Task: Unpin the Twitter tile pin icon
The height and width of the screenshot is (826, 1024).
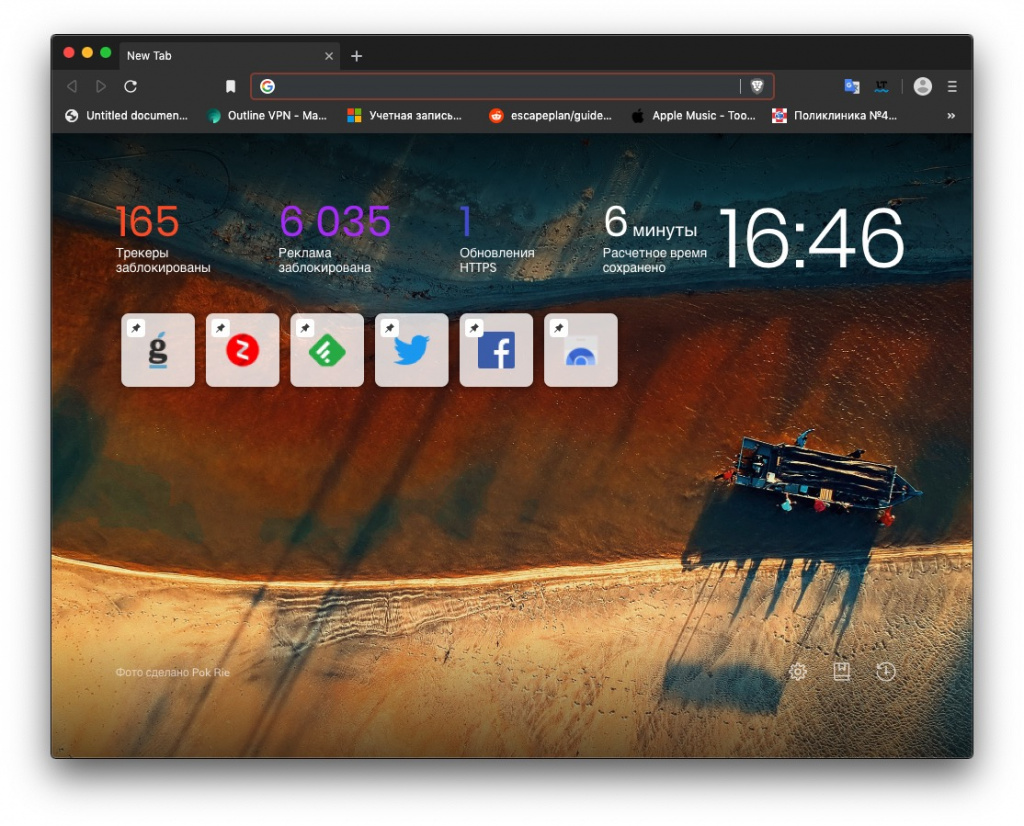Action: point(390,328)
